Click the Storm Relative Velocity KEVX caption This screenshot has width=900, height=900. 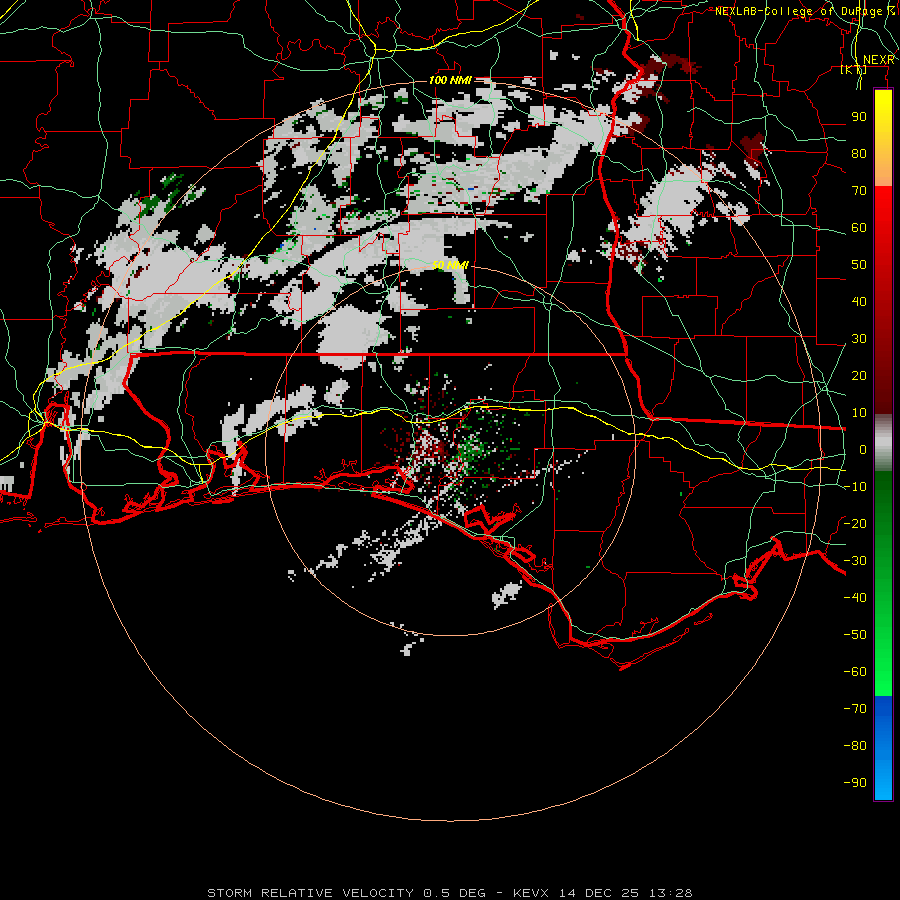(449, 893)
